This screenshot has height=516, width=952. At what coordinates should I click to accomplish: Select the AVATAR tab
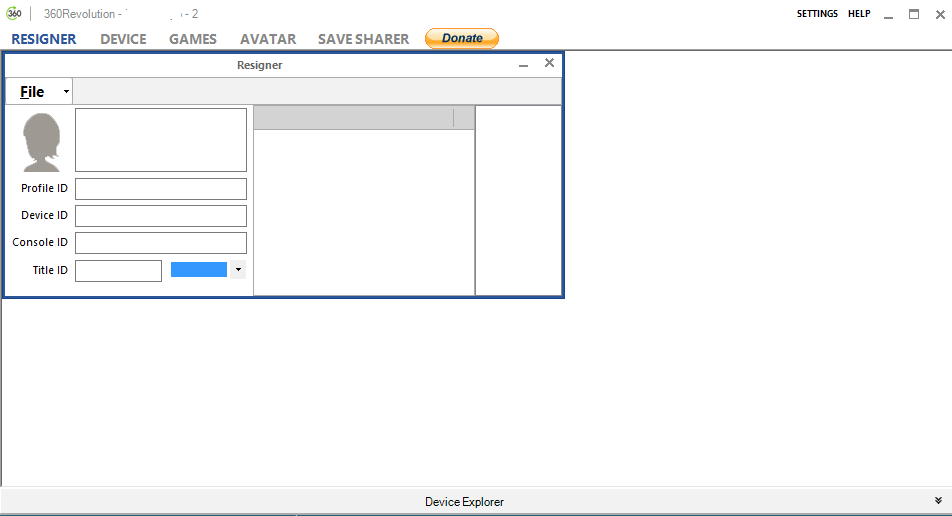click(268, 39)
